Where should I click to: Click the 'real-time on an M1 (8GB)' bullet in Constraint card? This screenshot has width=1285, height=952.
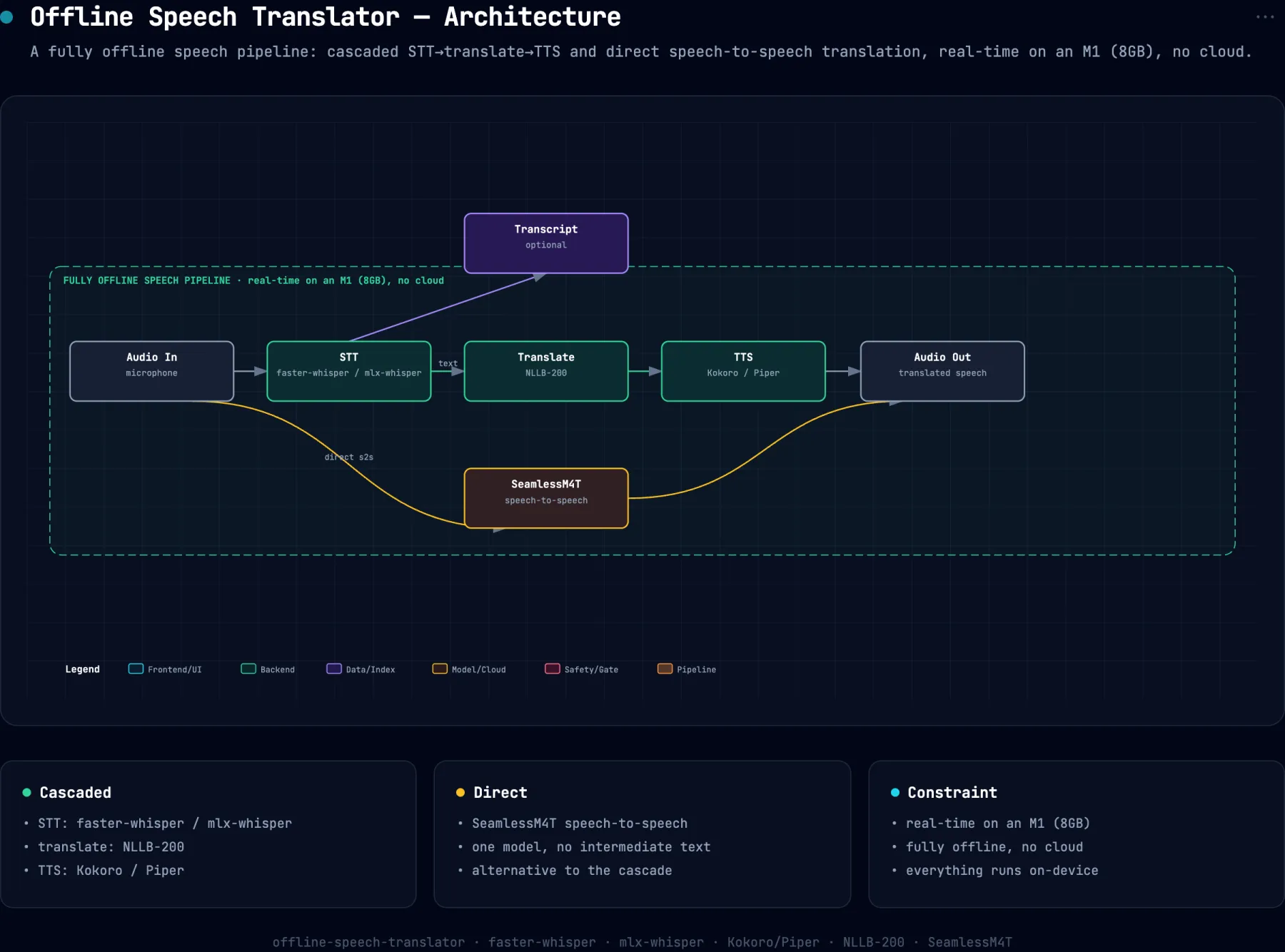click(998, 823)
